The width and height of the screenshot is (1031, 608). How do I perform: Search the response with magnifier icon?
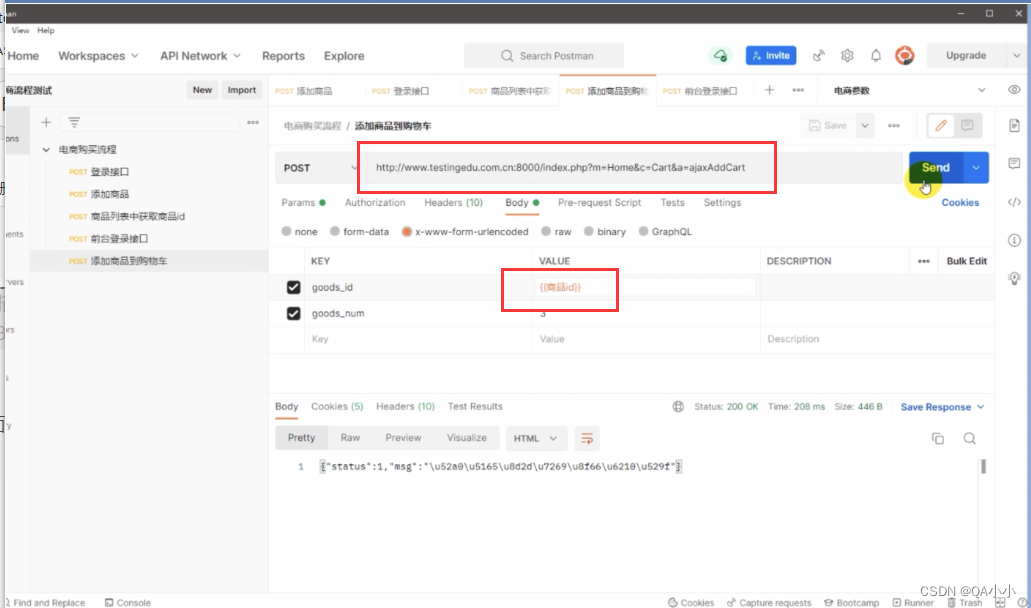(x=969, y=438)
